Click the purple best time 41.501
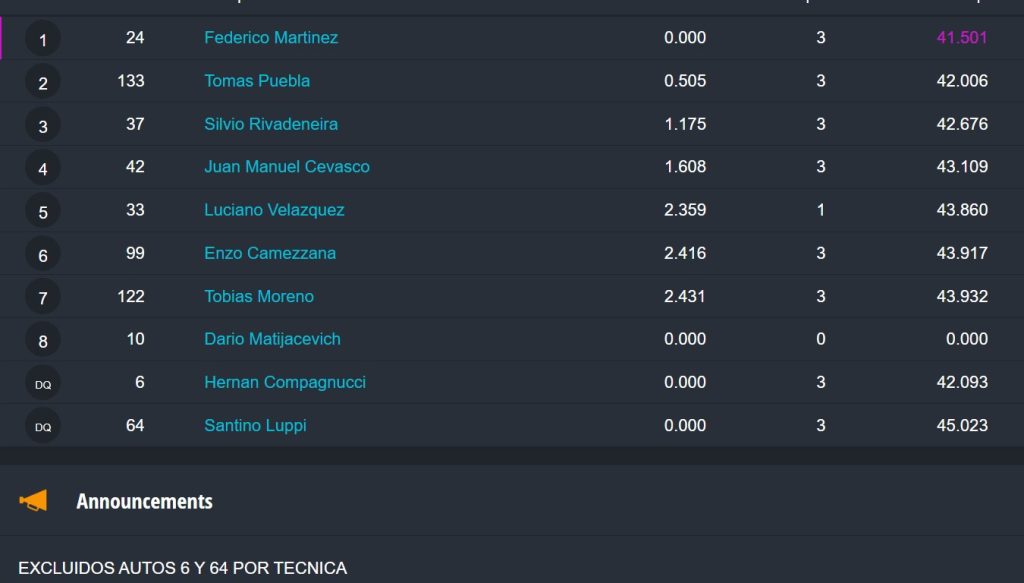1024x583 pixels. point(962,38)
